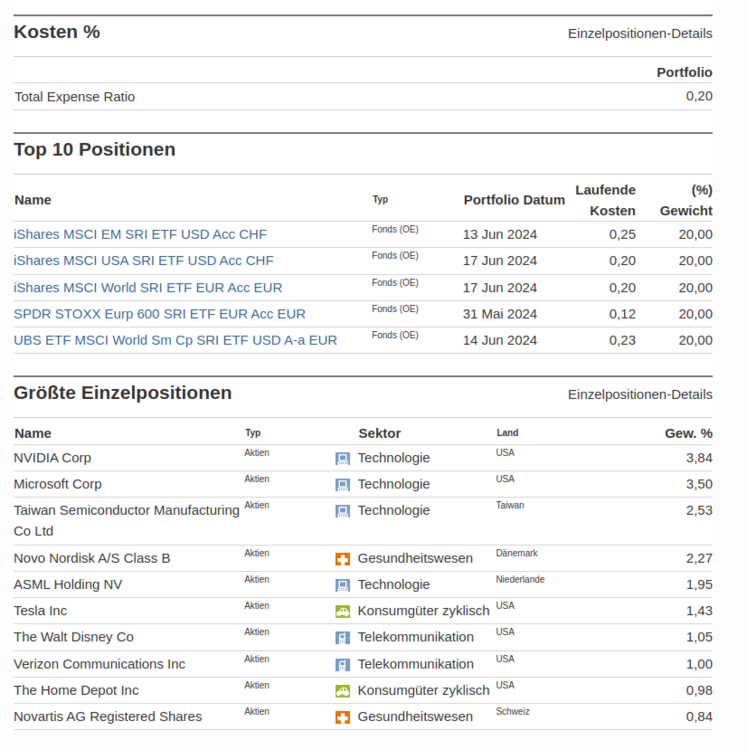Click the Telekommunikation icon in Verizon Communications row

(x=342, y=664)
